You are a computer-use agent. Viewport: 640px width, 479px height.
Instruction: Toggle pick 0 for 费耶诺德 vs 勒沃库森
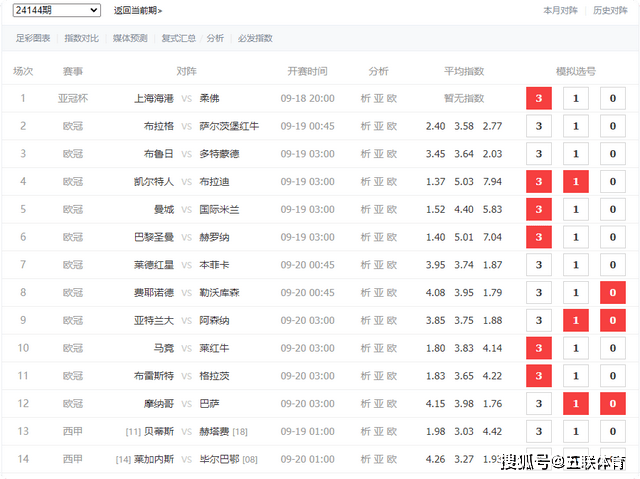click(x=613, y=293)
